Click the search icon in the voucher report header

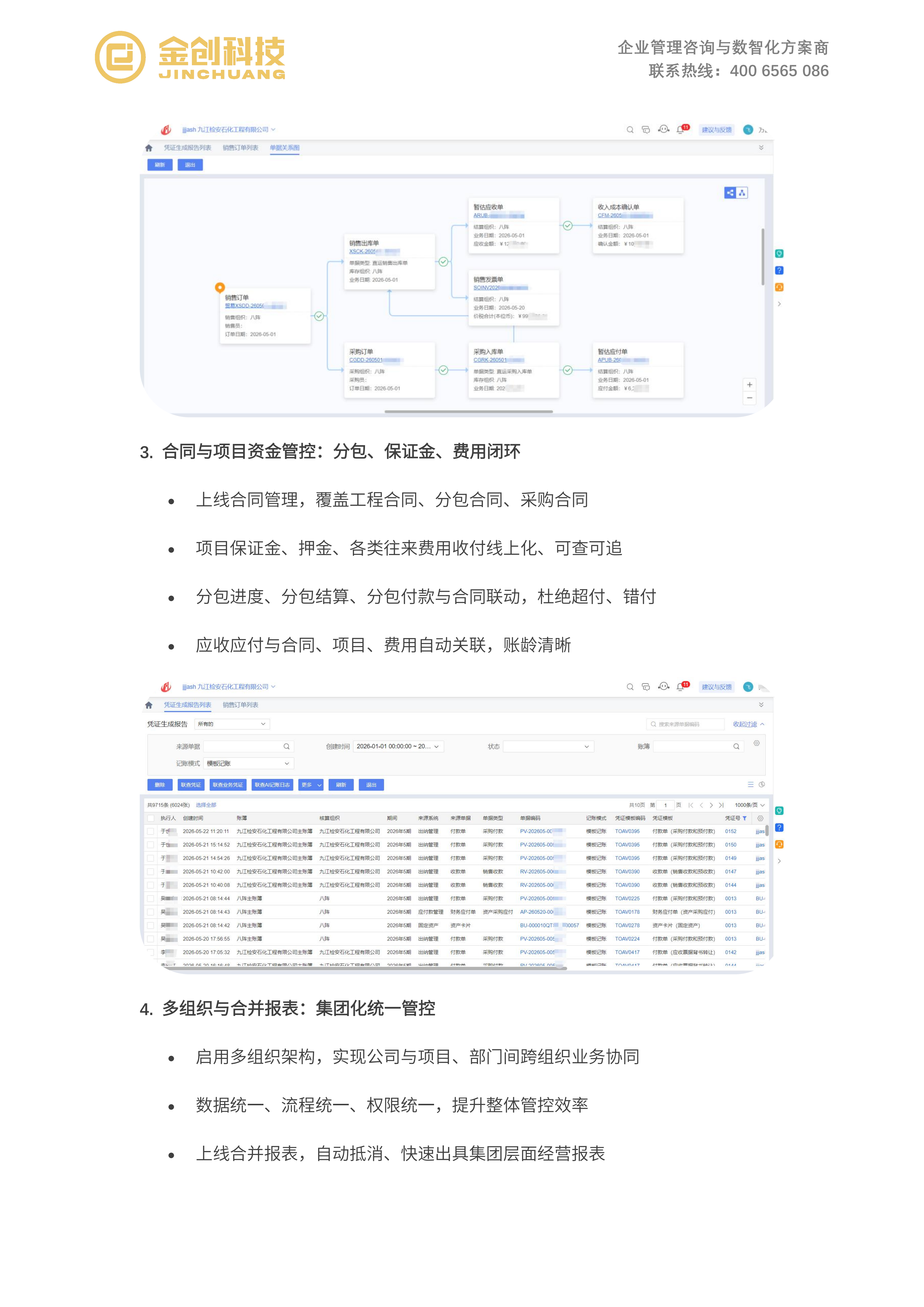(x=630, y=687)
